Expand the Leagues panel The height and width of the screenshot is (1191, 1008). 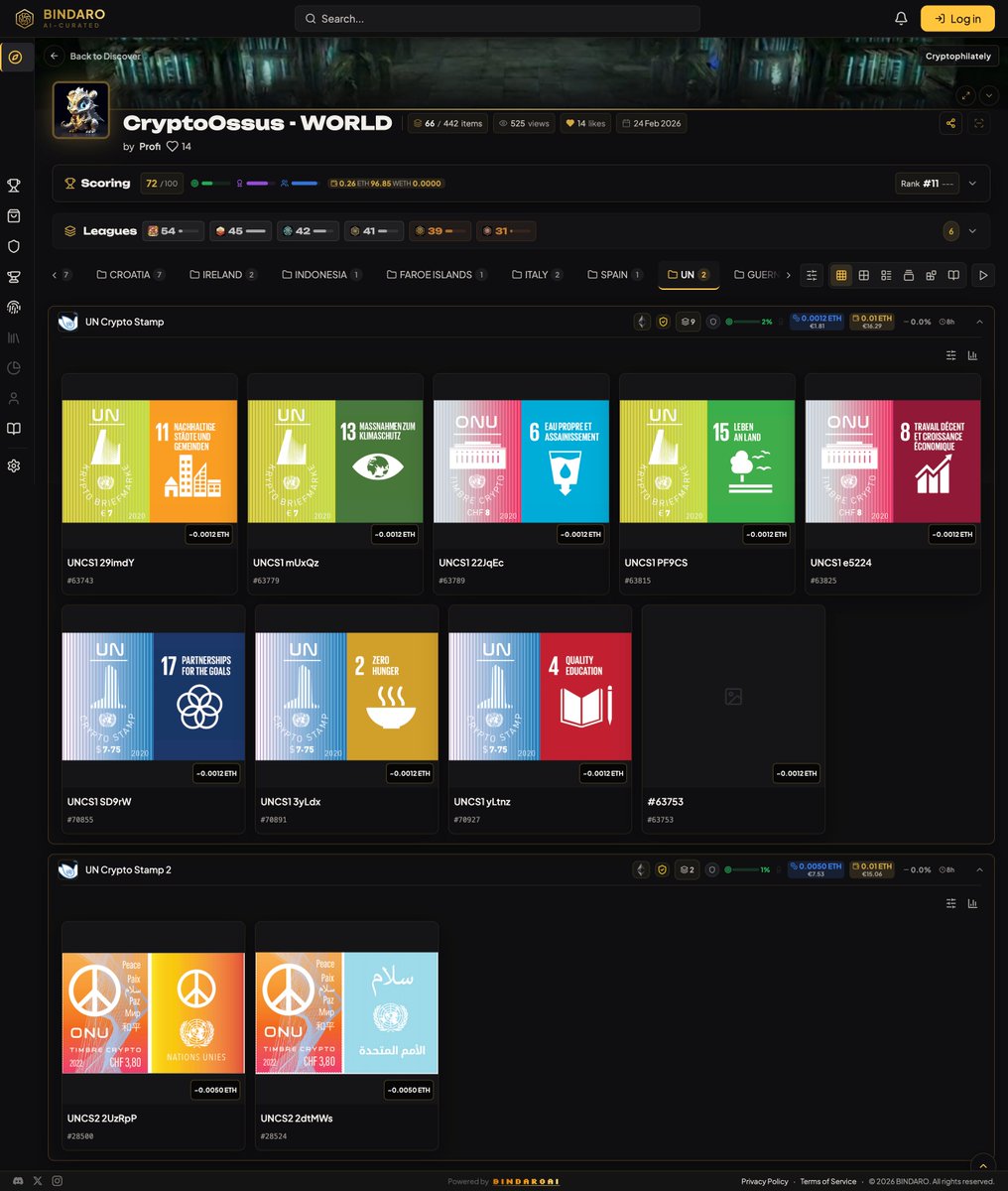(x=972, y=231)
